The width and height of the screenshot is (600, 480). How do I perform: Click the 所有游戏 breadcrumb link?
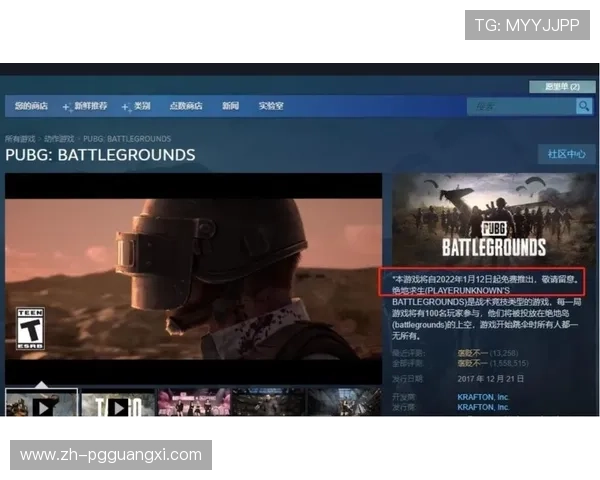pos(20,139)
